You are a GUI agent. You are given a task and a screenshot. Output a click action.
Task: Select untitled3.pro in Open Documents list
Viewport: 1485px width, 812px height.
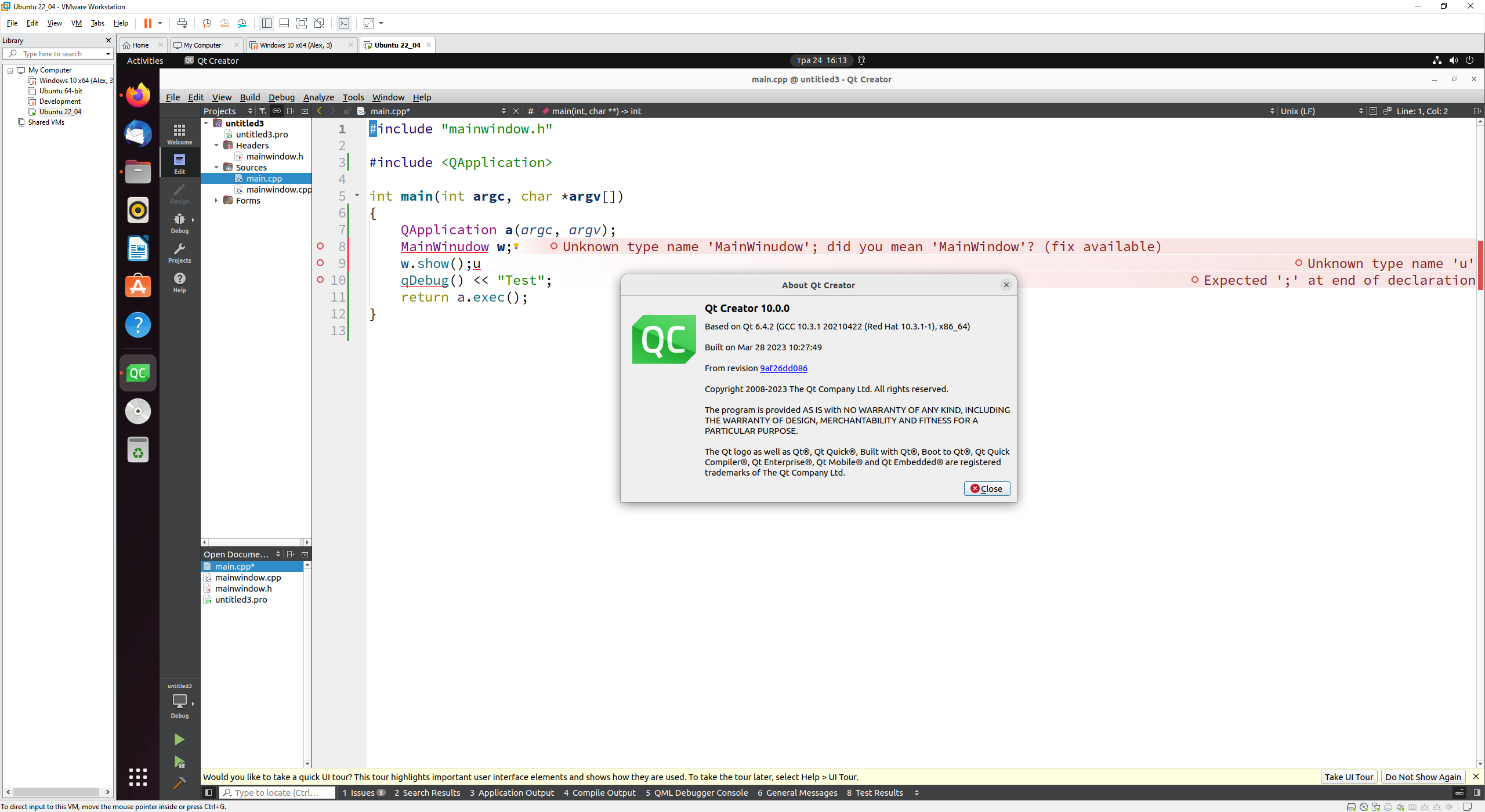click(x=241, y=599)
